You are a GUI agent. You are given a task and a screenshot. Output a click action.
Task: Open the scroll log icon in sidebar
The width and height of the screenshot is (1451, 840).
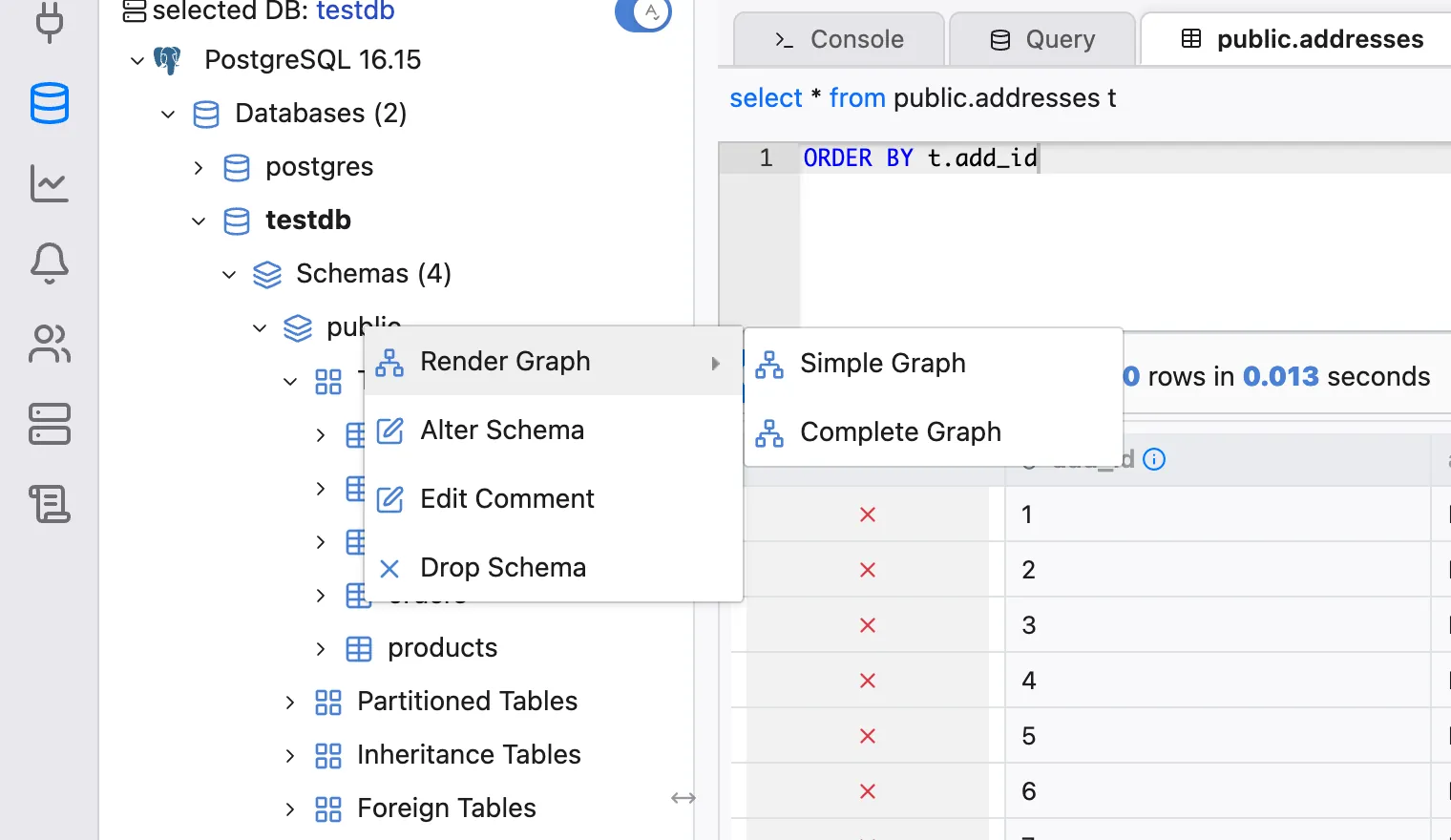pos(50,504)
